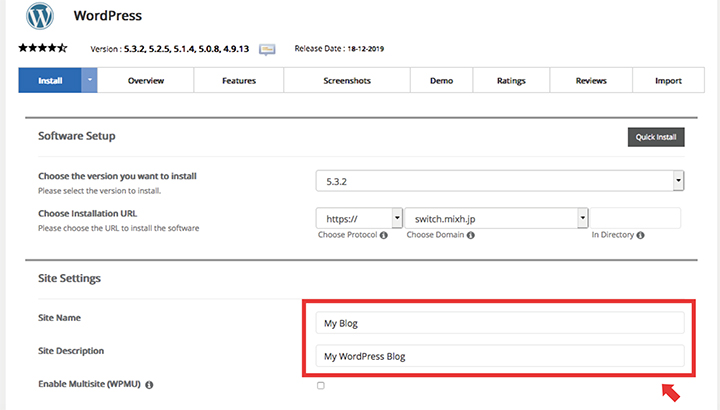The image size is (720, 410).
Task: Enable Multisite (WPMU) checkbox
Action: pos(321,385)
